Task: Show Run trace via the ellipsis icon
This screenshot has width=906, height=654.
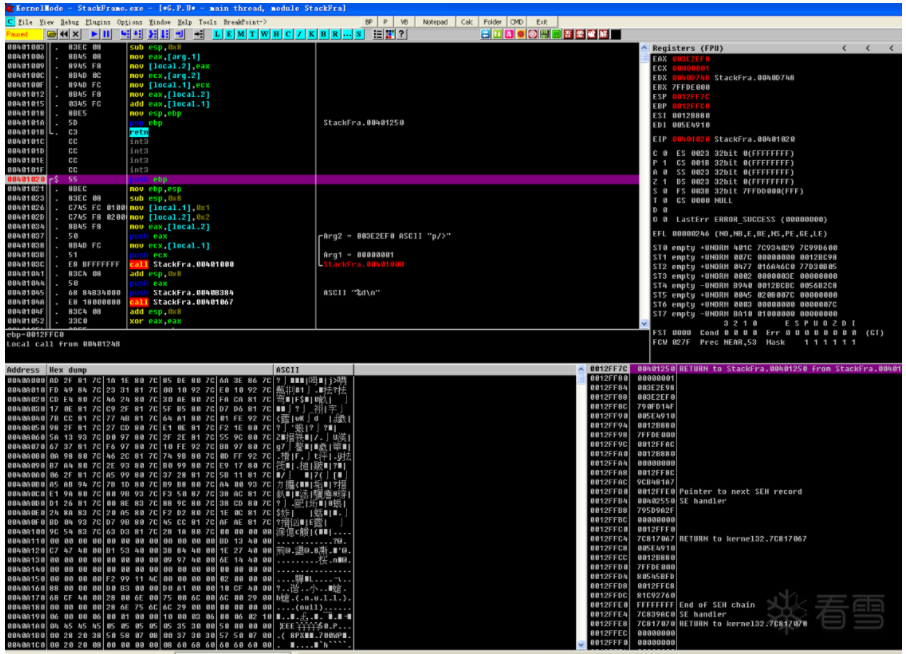Action: point(347,35)
